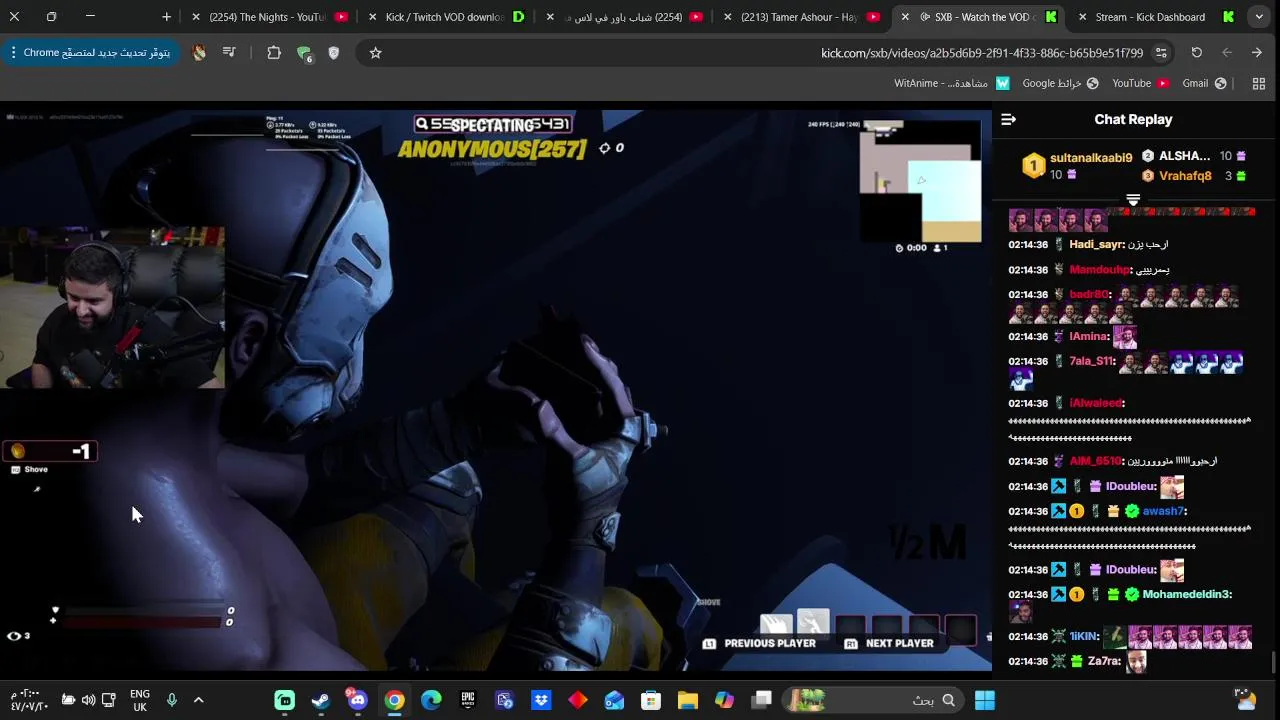1280x720 pixels.
Task: Open the shield extension icon
Action: [x=334, y=53]
